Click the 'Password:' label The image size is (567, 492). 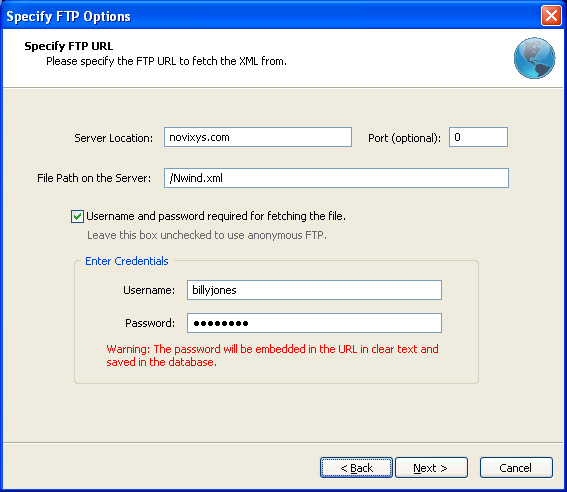(x=150, y=323)
